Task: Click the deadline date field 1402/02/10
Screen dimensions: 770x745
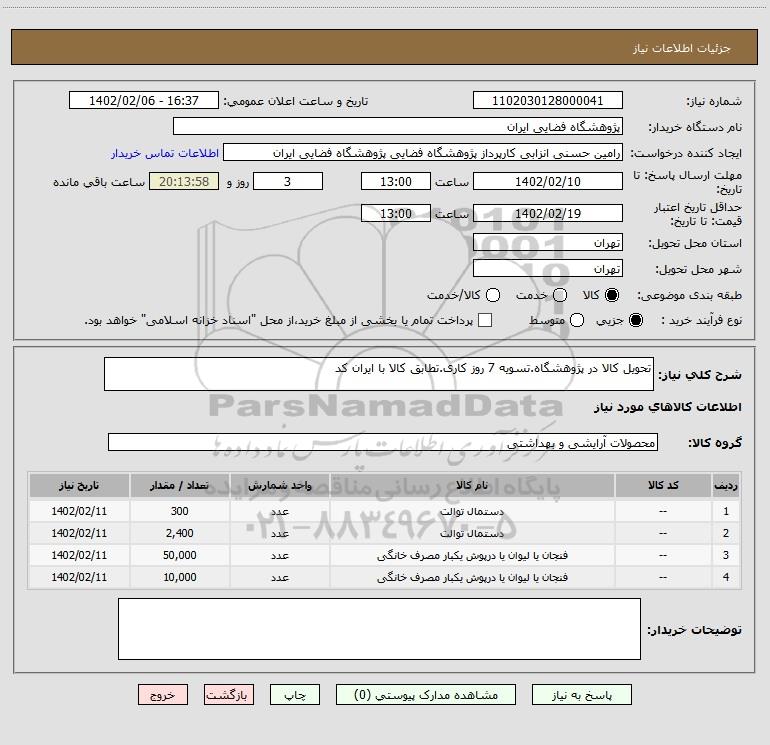Action: point(548,181)
